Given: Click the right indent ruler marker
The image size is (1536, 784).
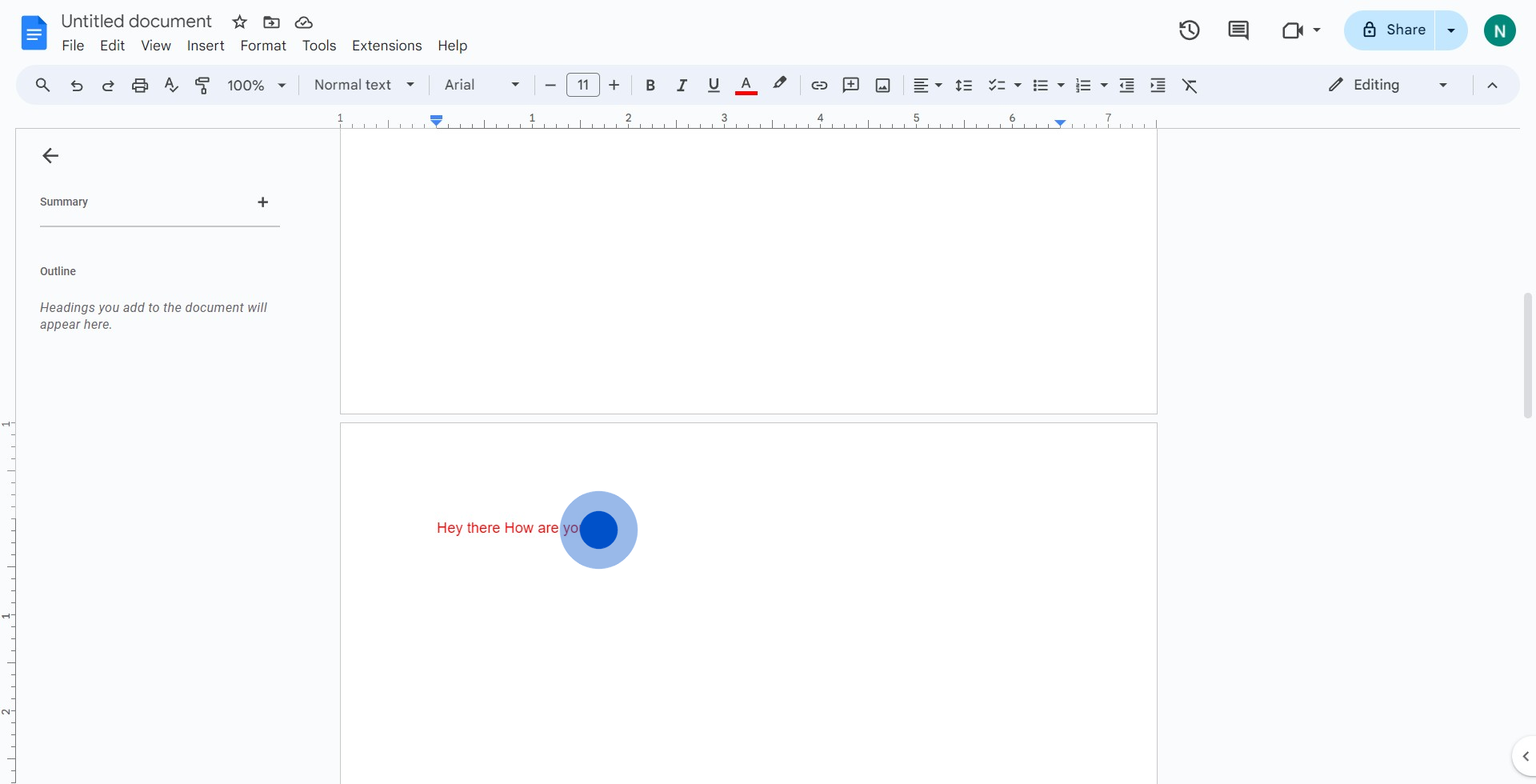Looking at the screenshot, I should coord(1060,122).
